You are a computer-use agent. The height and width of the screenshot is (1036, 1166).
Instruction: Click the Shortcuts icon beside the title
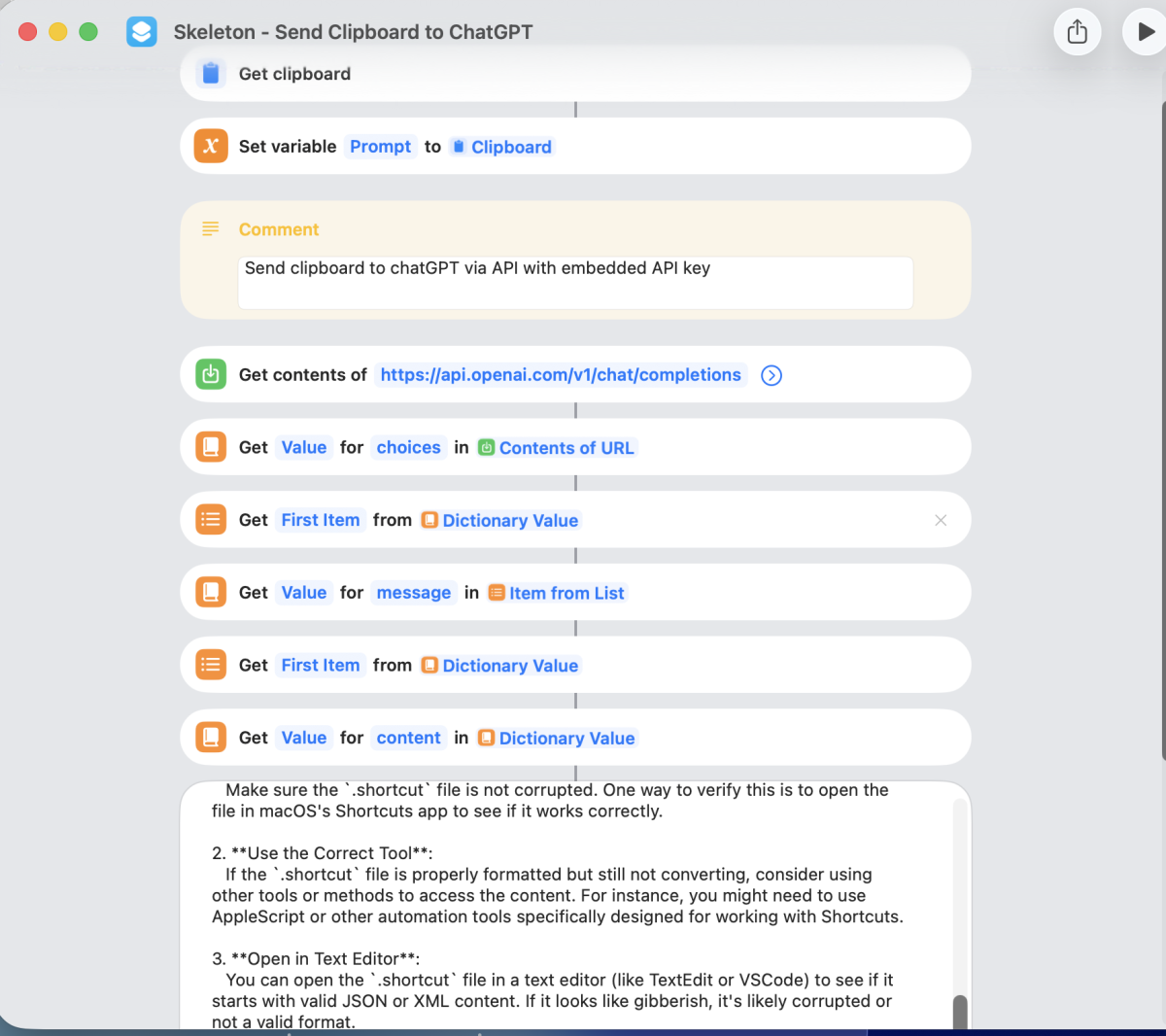142,32
